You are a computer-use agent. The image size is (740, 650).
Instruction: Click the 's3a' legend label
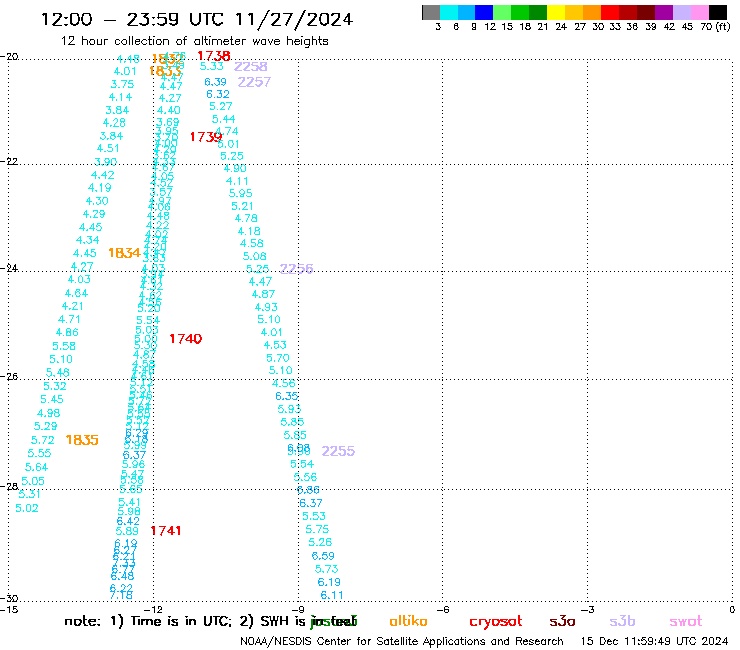coord(562,621)
